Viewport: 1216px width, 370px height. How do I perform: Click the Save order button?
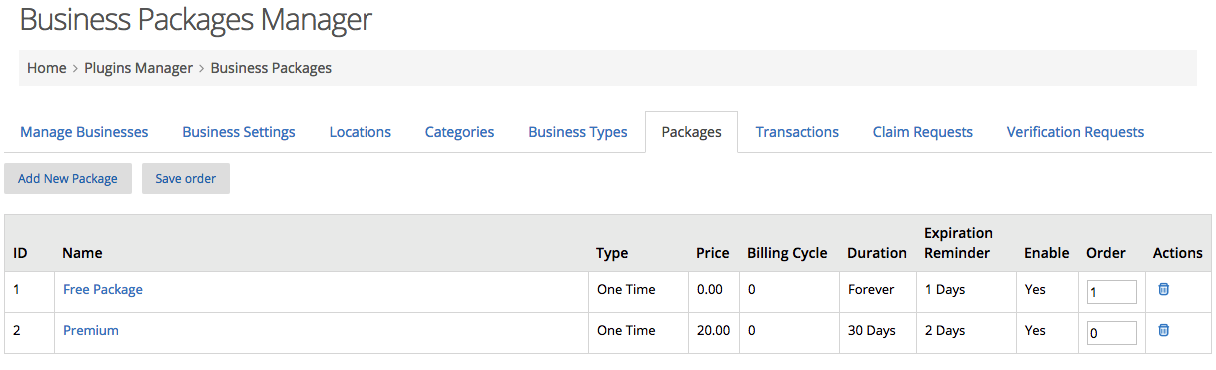186,179
